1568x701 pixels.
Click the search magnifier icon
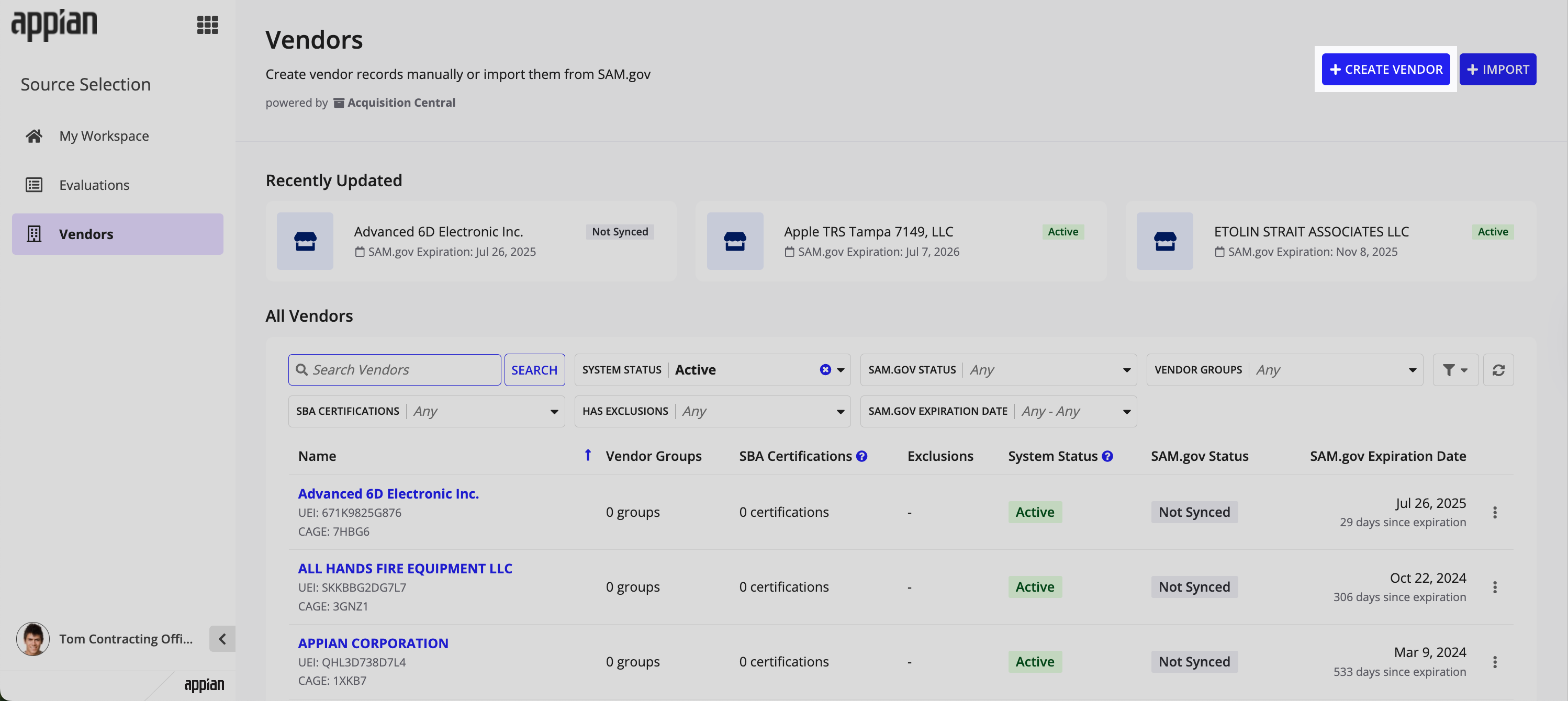pyautogui.click(x=301, y=369)
